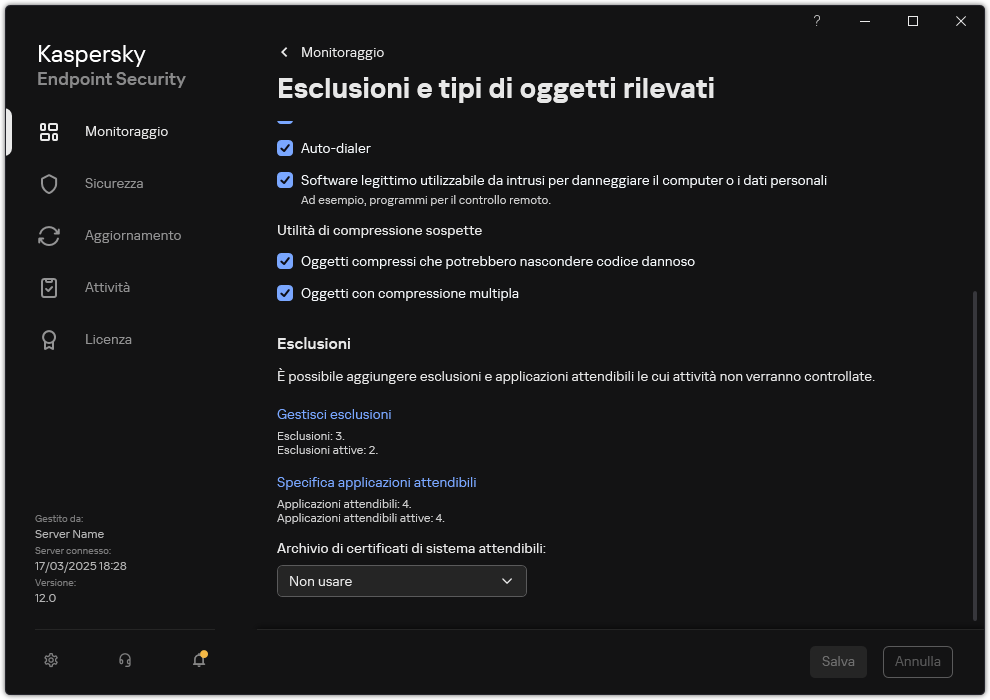Open the support headset icon
Screen dimensions: 990x700
[x=124, y=660]
